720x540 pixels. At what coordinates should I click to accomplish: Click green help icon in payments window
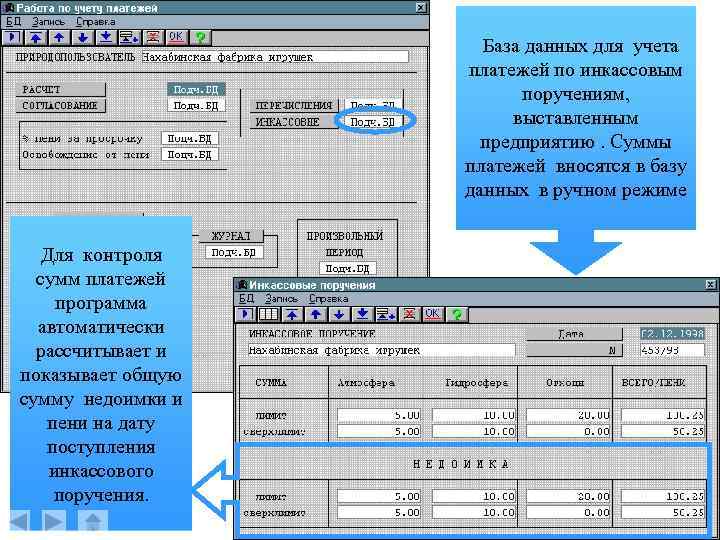pyautogui.click(x=200, y=38)
